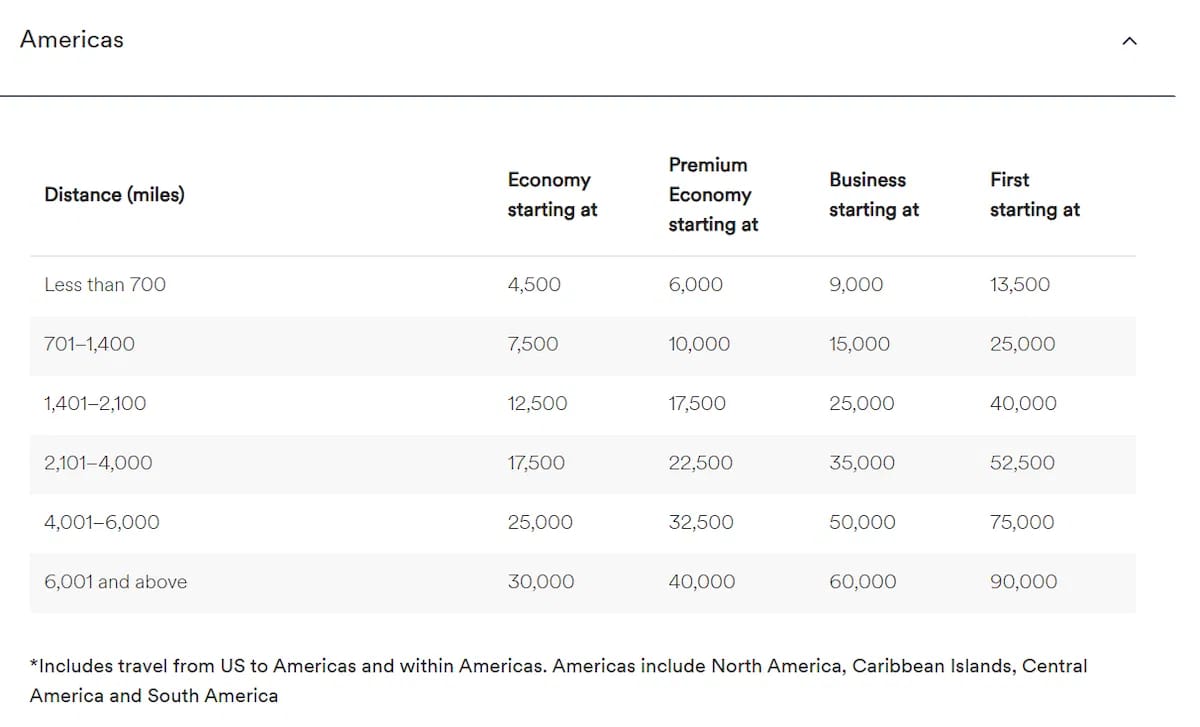Screen dimensions: 1200x727
Task: Click the 90,000 First class cell
Action: [1023, 582]
